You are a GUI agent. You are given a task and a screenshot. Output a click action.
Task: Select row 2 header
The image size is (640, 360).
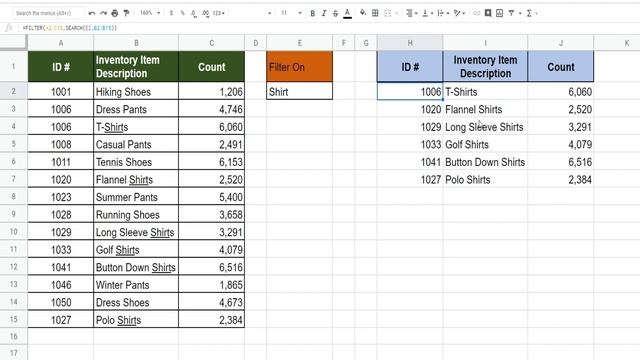(13, 91)
